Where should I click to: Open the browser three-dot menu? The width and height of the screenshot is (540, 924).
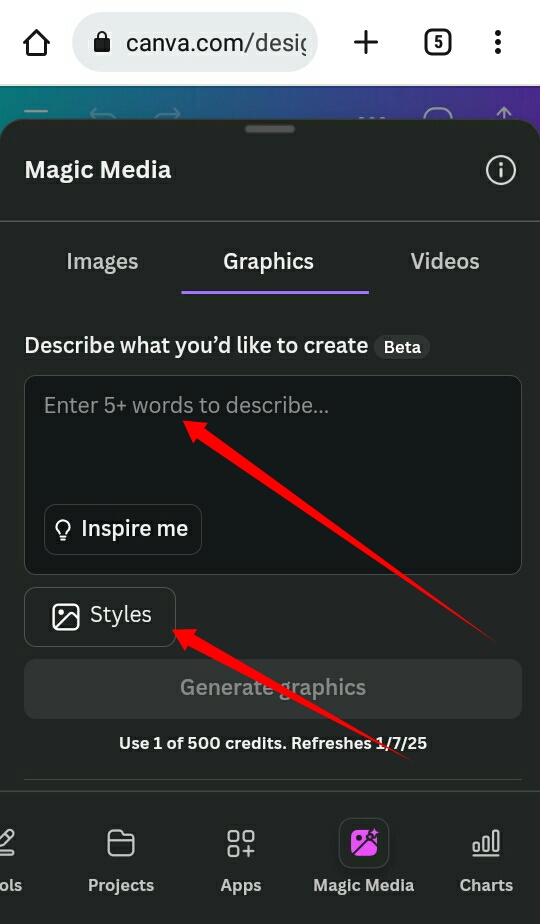coord(498,42)
